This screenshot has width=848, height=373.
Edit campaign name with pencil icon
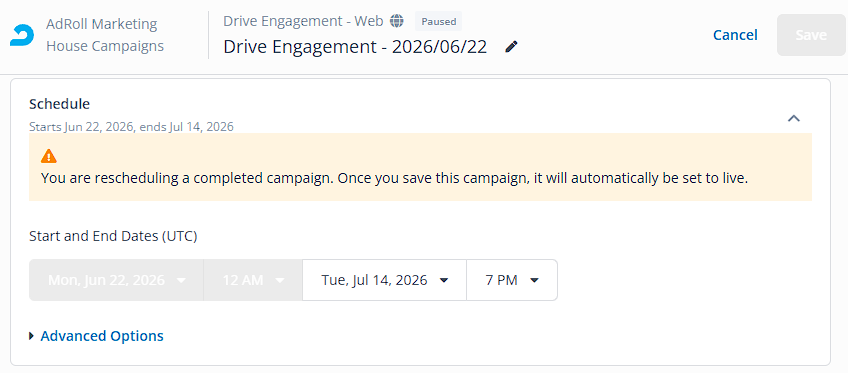(x=511, y=47)
